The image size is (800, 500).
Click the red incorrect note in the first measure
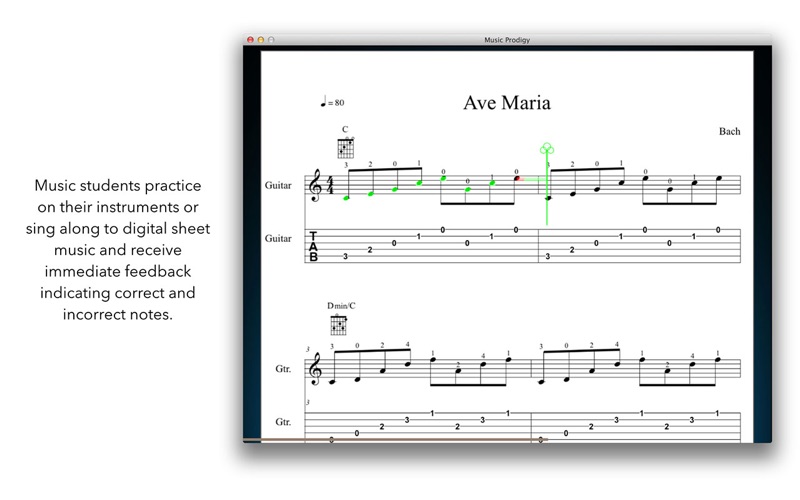518,179
